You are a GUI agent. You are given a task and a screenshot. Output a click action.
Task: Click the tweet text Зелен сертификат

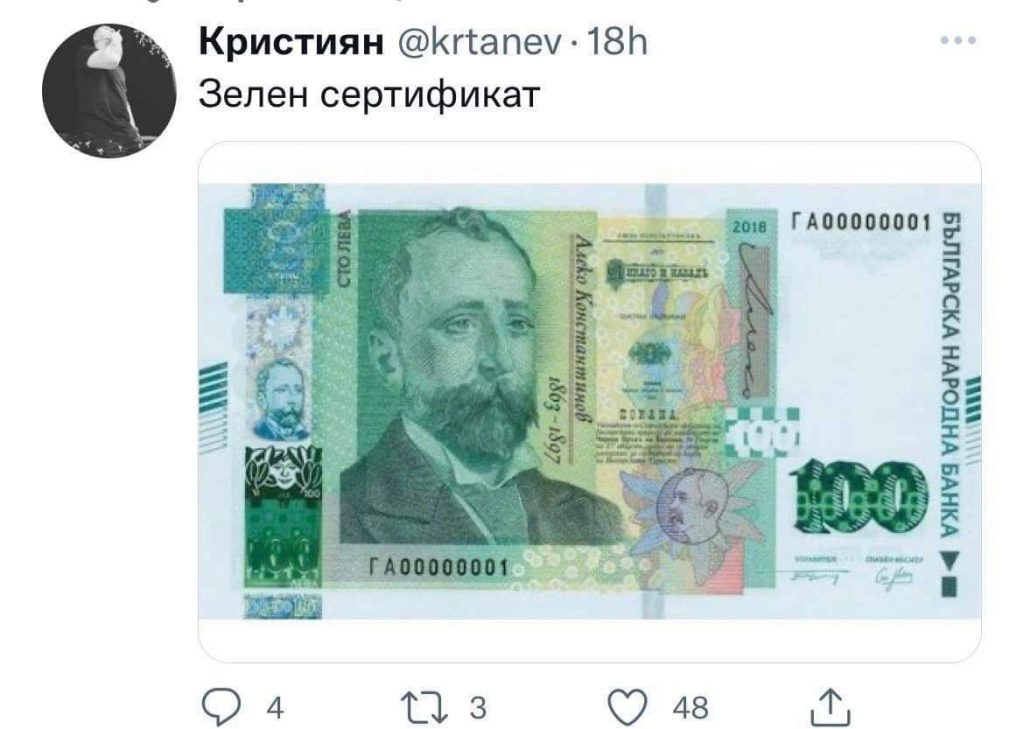pyautogui.click(x=369, y=94)
